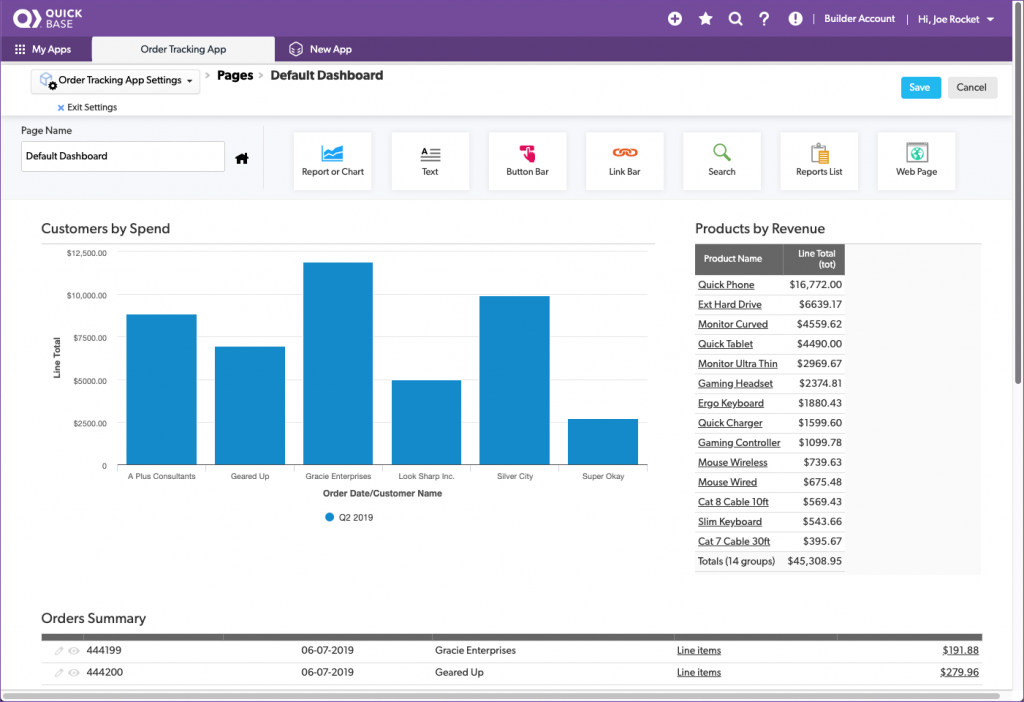Save the dashboard page
Viewport: 1024px width, 702px height.
[x=920, y=88]
